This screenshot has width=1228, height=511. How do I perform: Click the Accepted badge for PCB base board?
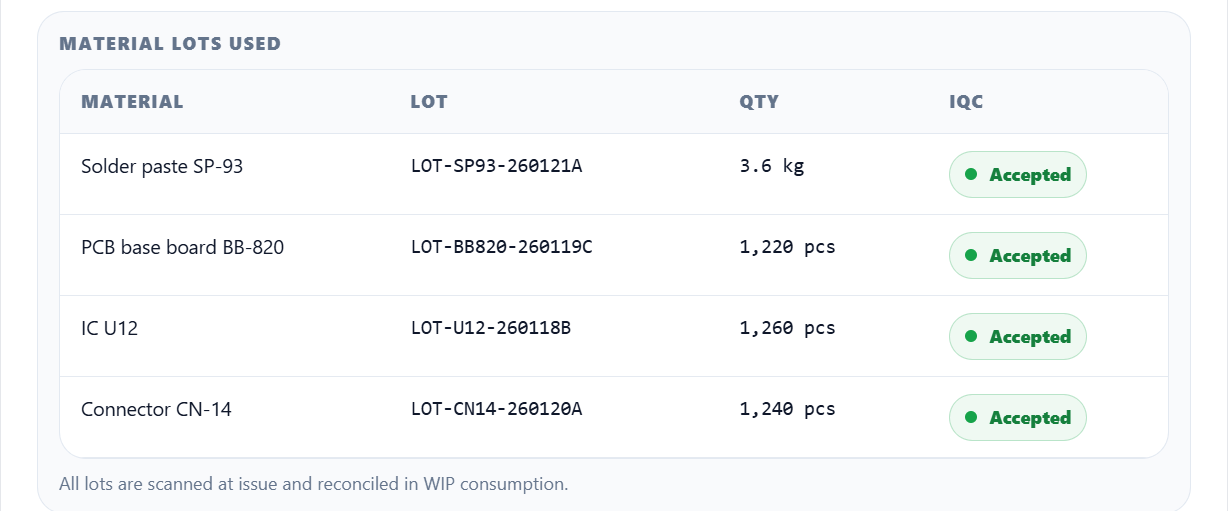(1017, 256)
